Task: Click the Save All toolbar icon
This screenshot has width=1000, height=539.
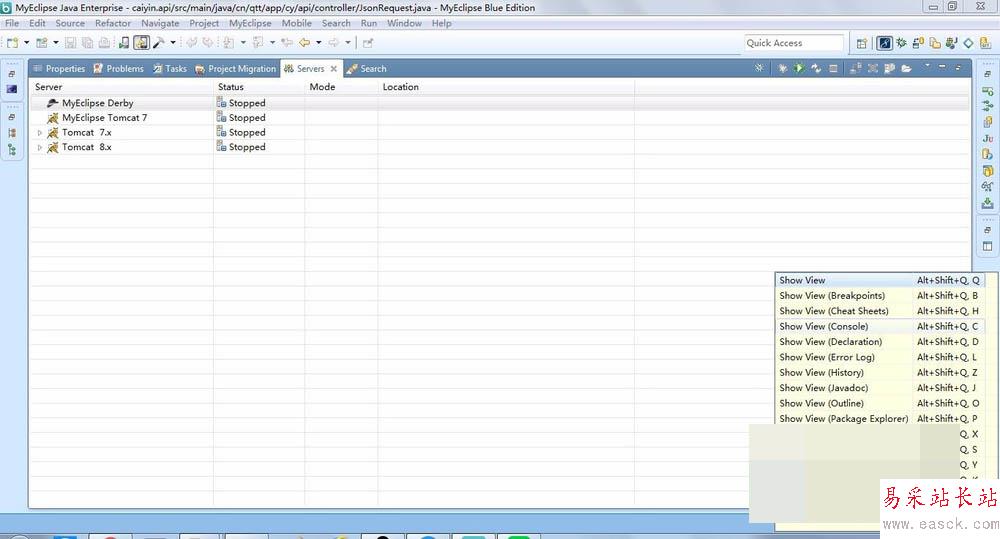Action: pyautogui.click(x=87, y=43)
